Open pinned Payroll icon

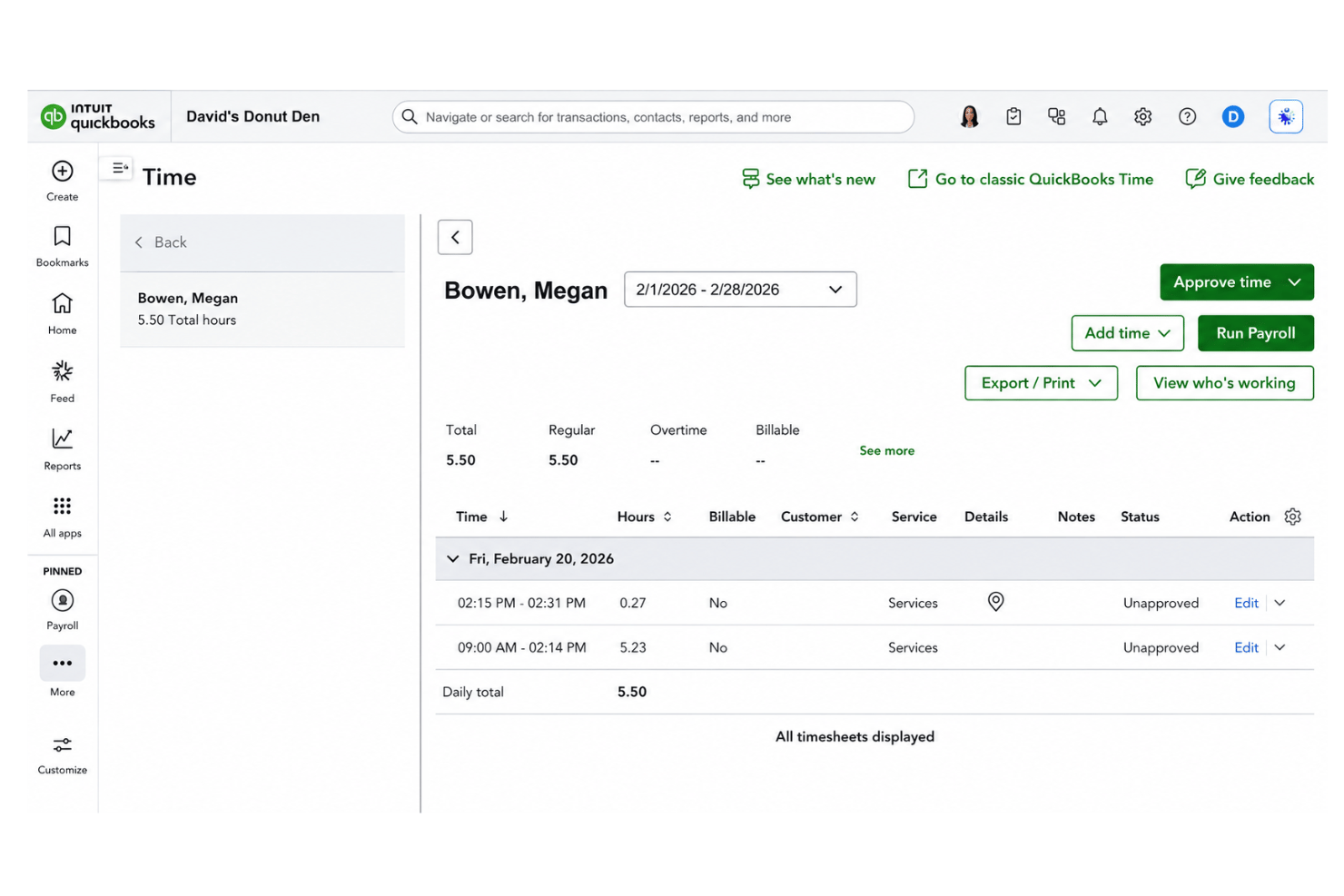[62, 600]
